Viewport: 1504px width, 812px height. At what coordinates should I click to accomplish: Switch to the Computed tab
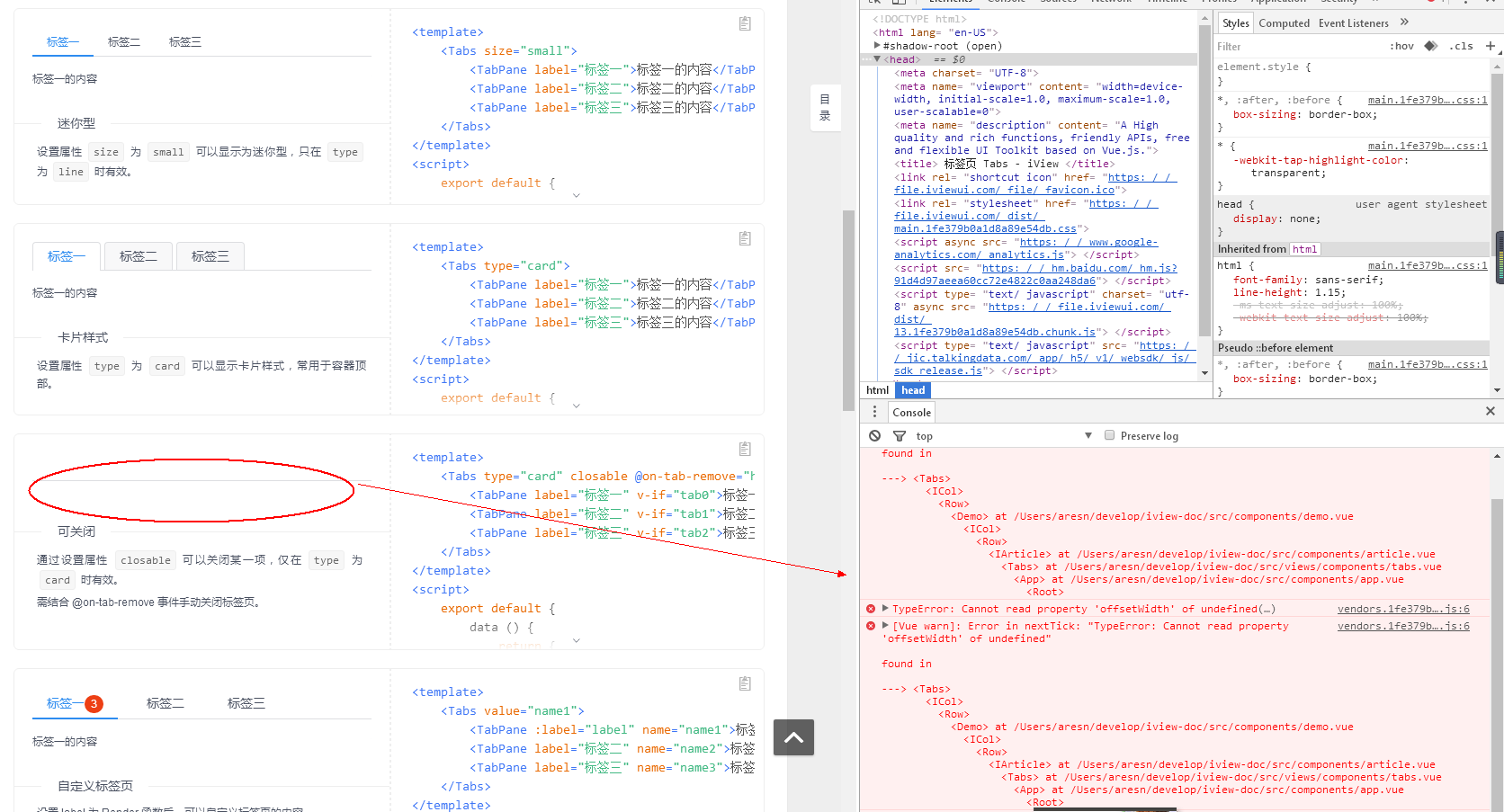click(x=1285, y=22)
